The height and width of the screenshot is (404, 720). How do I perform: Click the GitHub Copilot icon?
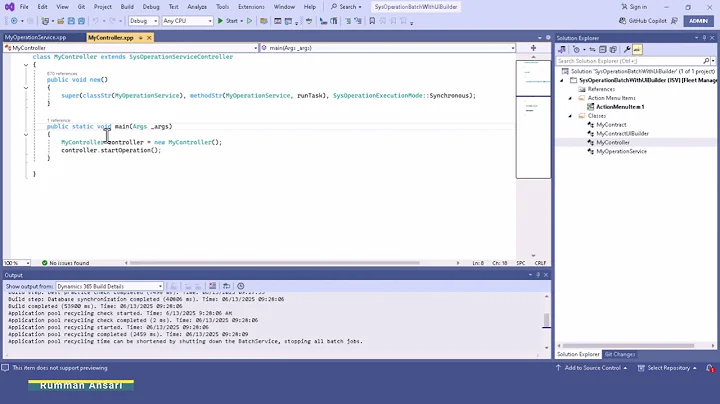click(623, 21)
